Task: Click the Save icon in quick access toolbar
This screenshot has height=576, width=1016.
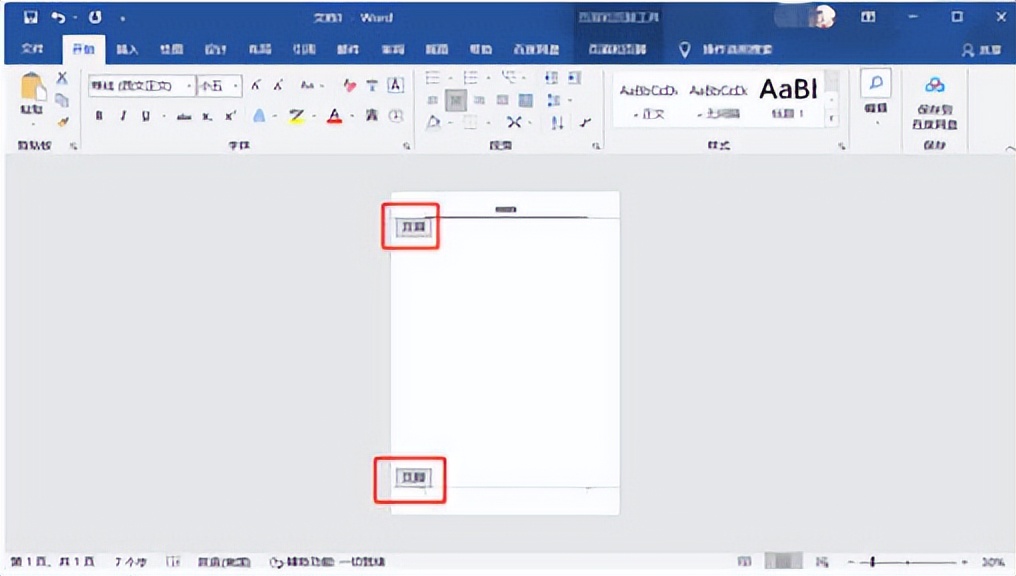Action: (30, 17)
